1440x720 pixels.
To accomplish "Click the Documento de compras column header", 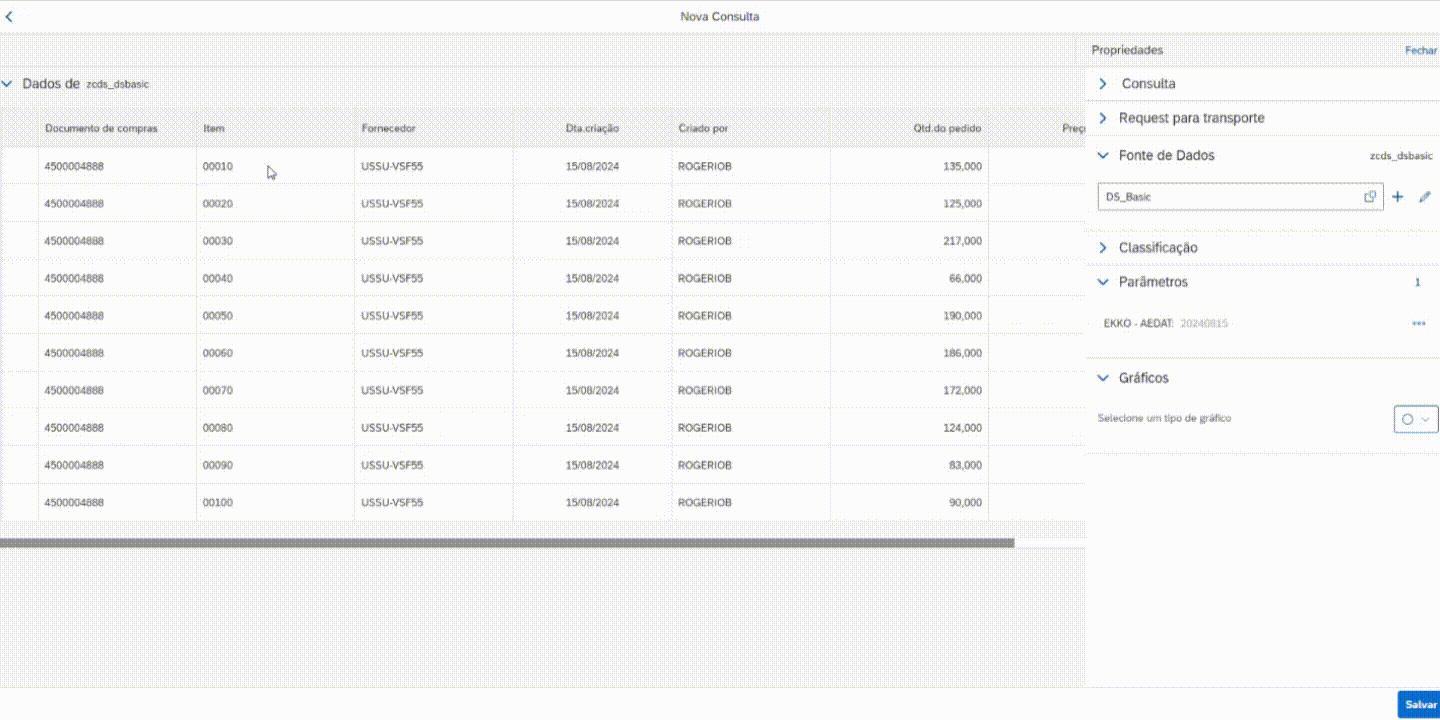I will coord(101,129).
